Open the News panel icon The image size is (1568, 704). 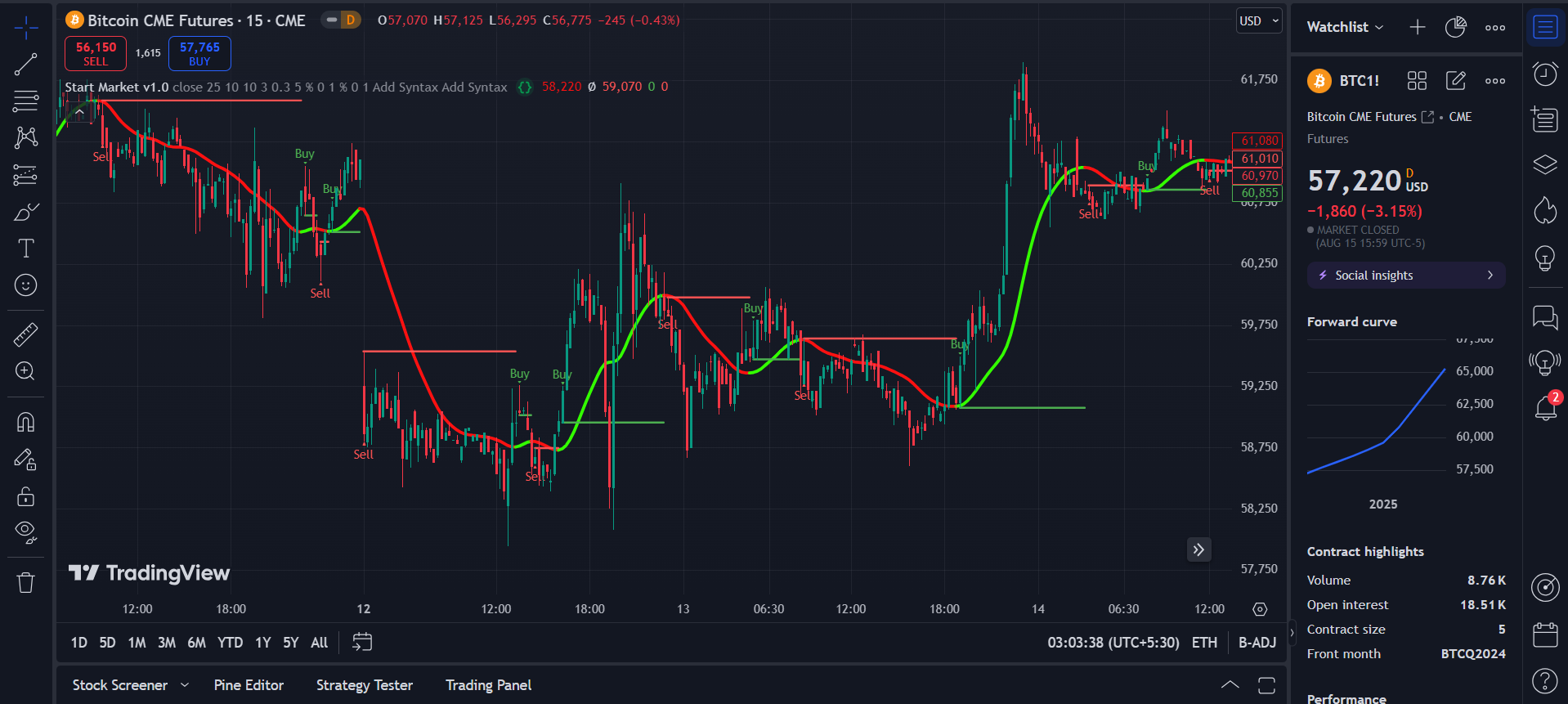[x=1545, y=119]
